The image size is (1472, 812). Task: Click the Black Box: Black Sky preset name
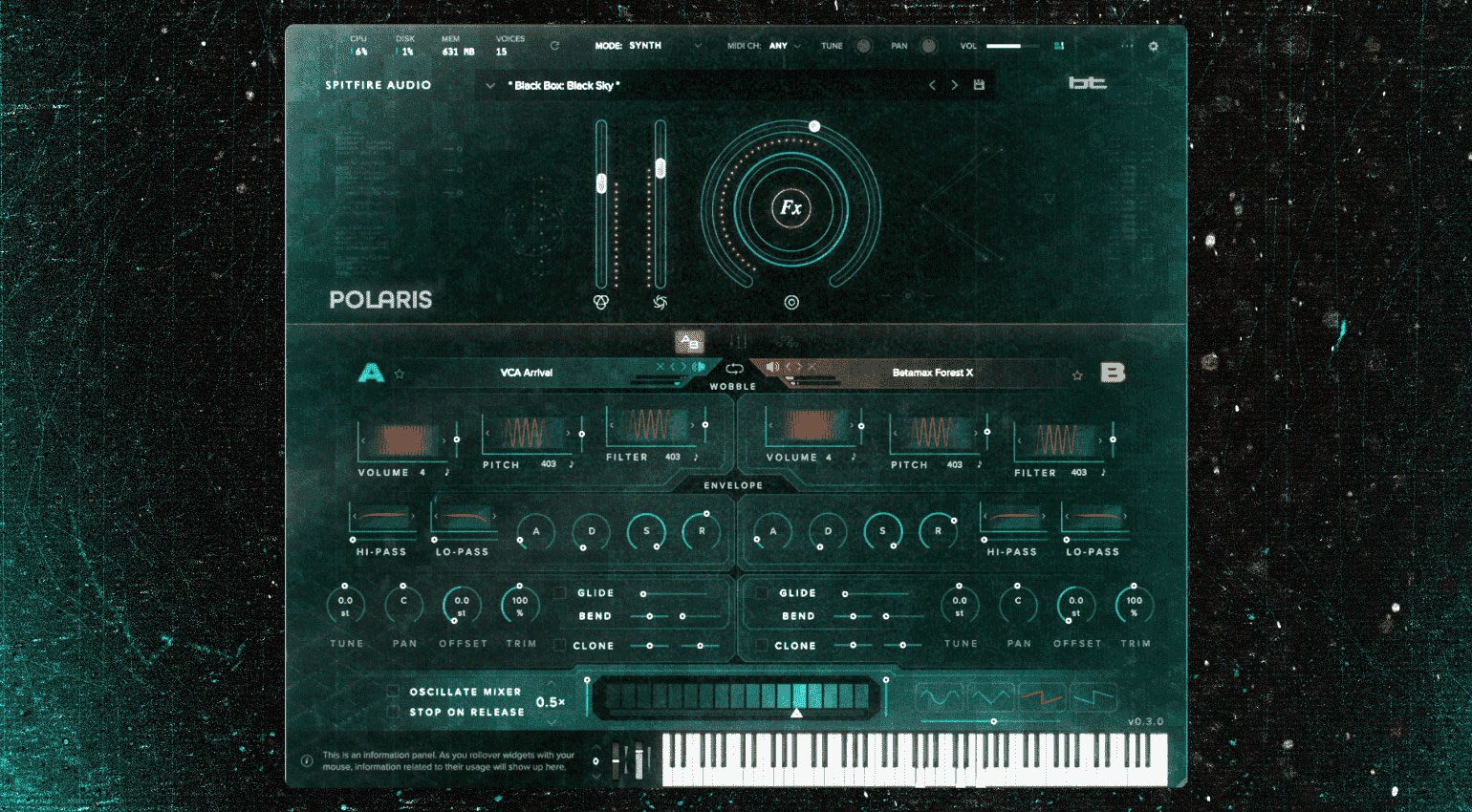[x=564, y=85]
